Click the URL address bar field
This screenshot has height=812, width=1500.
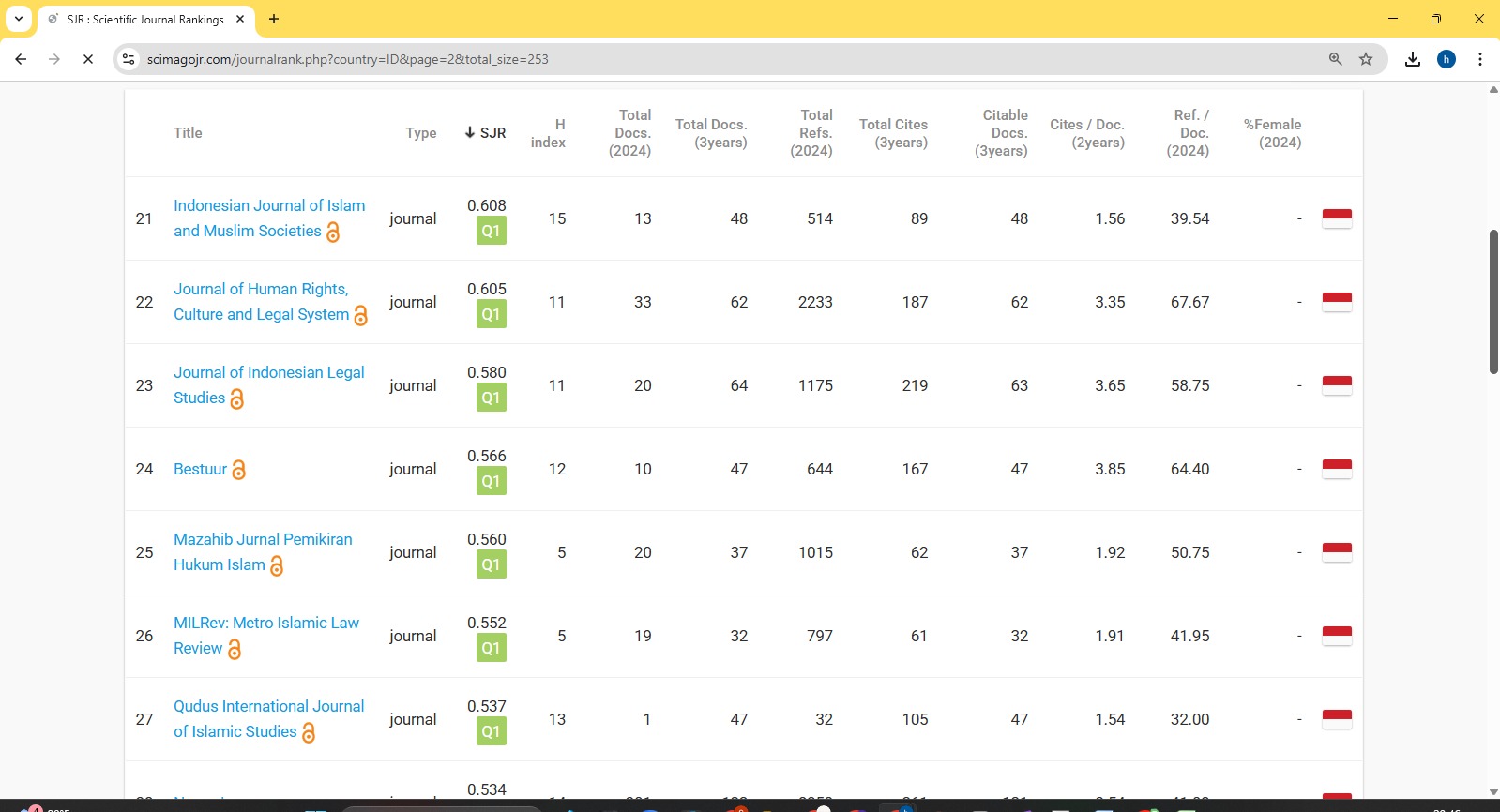pyautogui.click(x=732, y=59)
